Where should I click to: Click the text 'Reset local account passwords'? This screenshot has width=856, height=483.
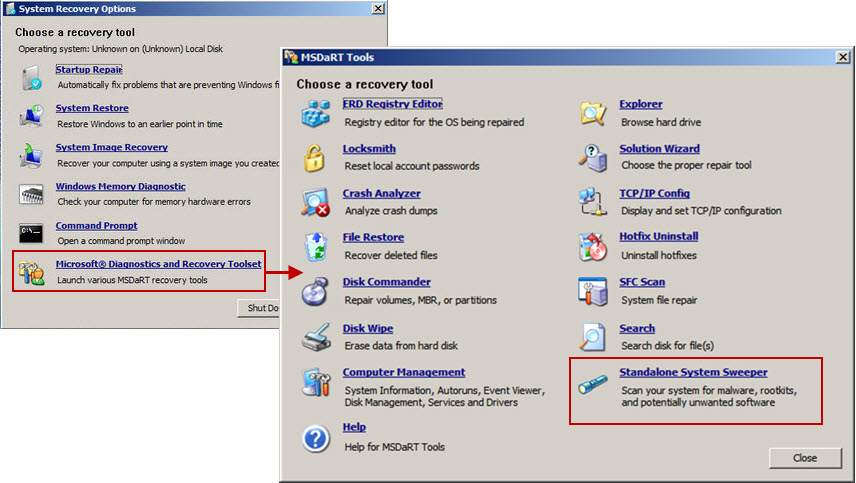tap(412, 166)
